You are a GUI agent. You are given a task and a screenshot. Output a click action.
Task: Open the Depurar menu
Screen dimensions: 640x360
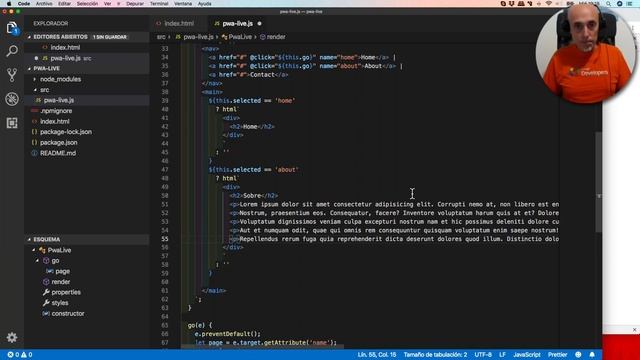tap(135, 4)
